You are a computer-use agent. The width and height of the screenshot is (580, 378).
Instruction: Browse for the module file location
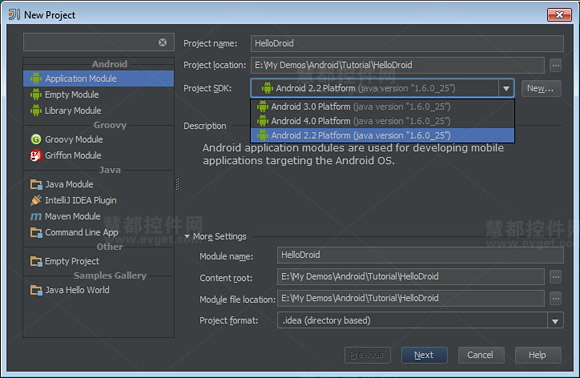pos(556,298)
